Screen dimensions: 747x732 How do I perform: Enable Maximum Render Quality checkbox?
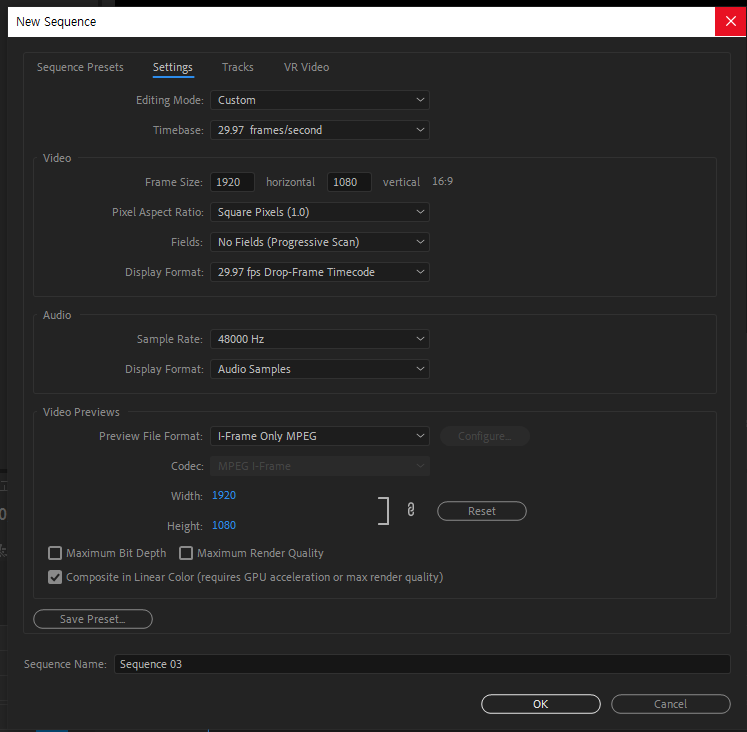186,553
